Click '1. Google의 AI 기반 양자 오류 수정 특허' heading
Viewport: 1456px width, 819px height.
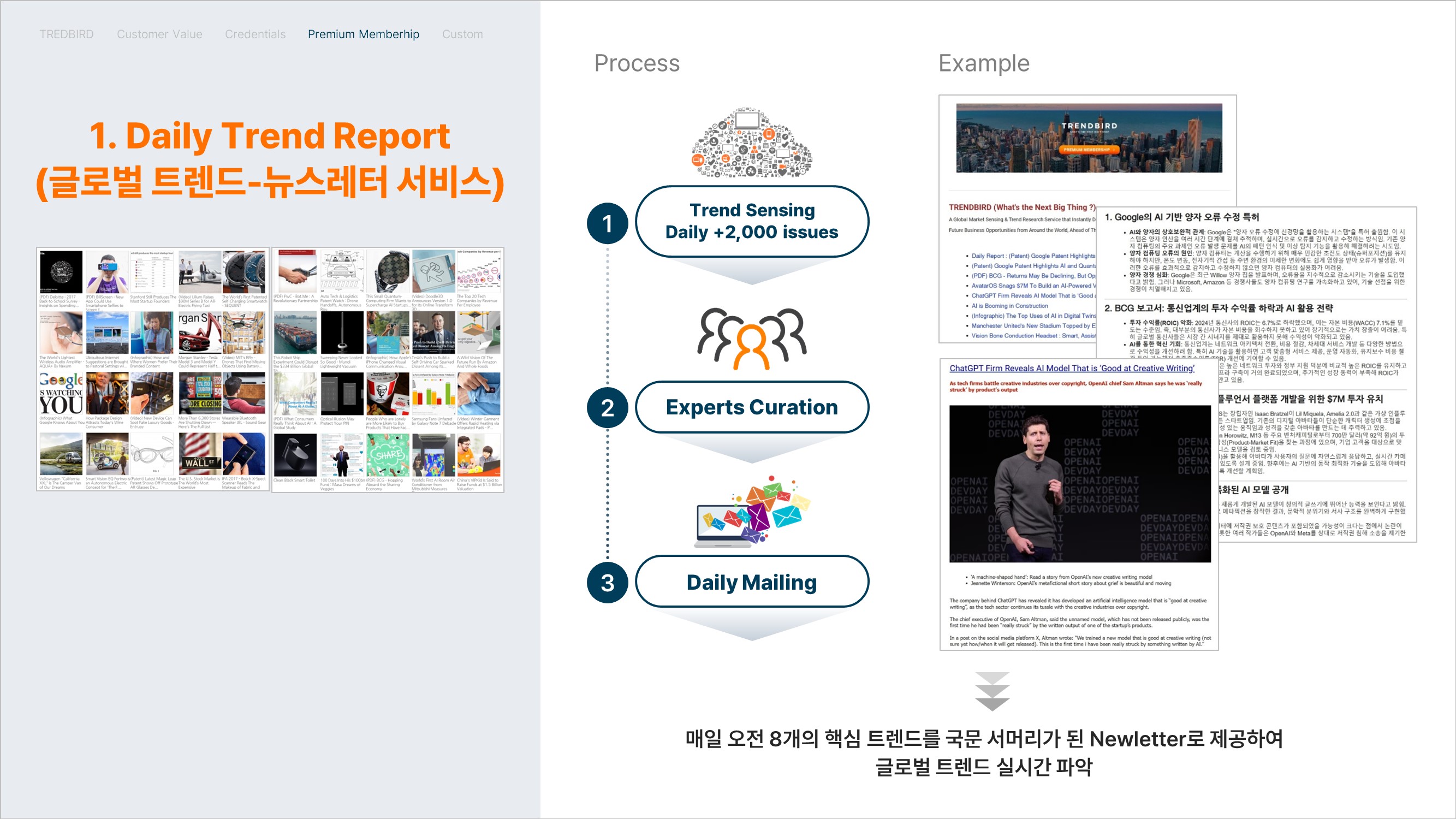pyautogui.click(x=1182, y=217)
